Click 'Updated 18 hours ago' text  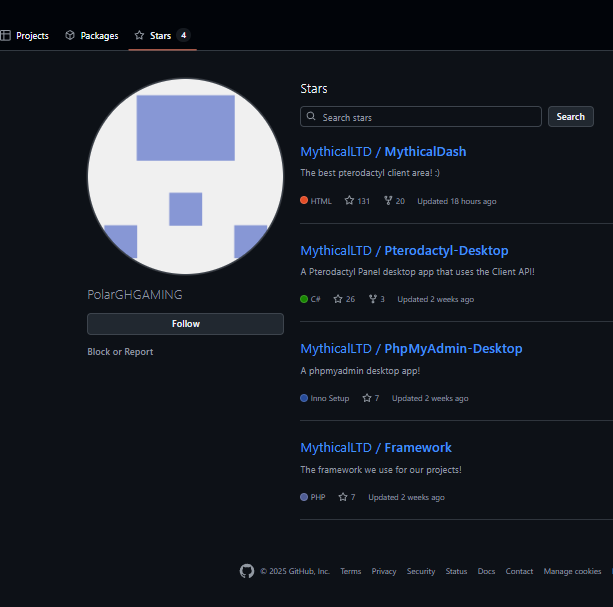457,201
